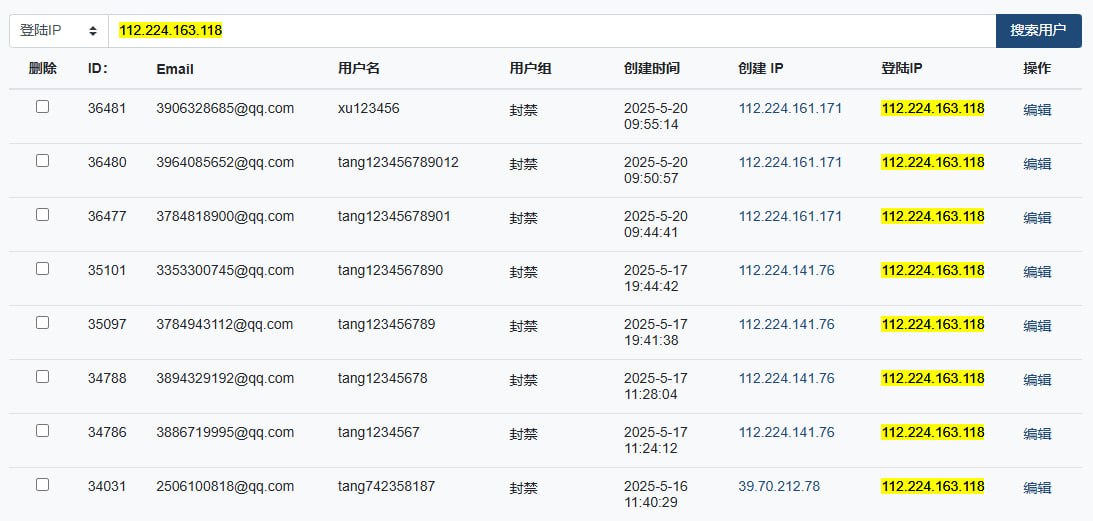Open 编辑 for user ID 36480
The width and height of the screenshot is (1093, 521).
coord(1037,164)
